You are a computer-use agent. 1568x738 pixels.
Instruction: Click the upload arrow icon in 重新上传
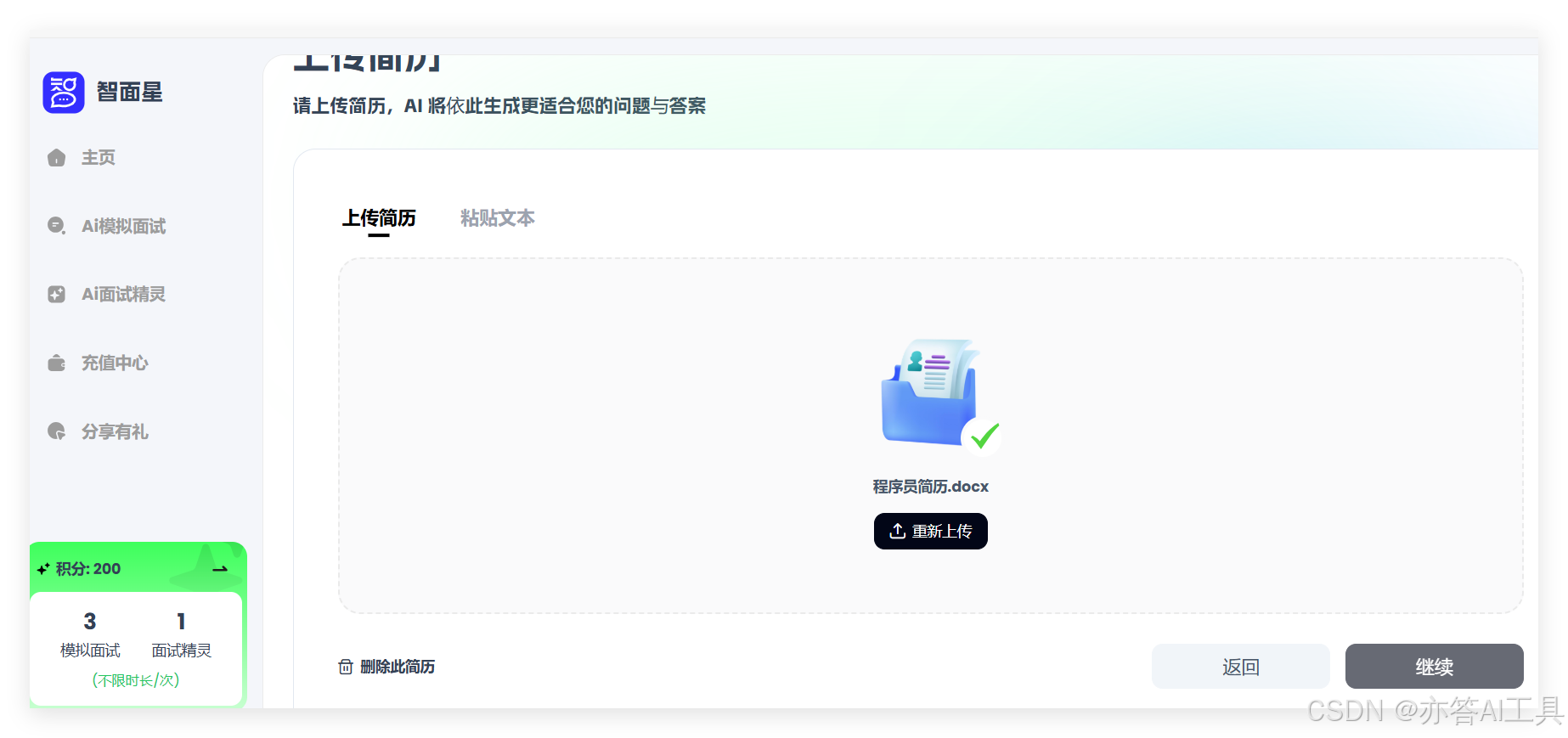[x=898, y=532]
